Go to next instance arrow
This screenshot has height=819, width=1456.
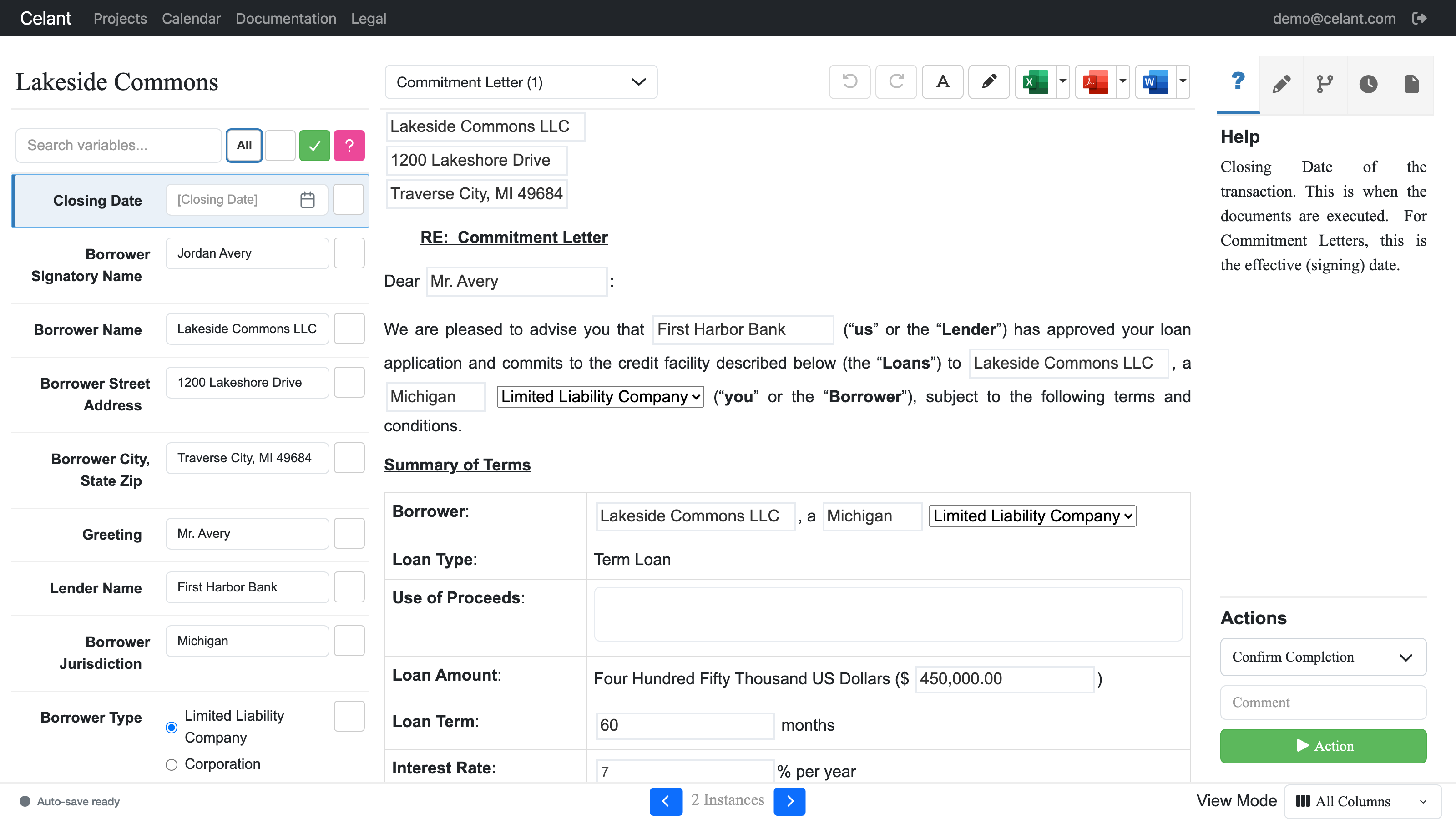click(789, 801)
